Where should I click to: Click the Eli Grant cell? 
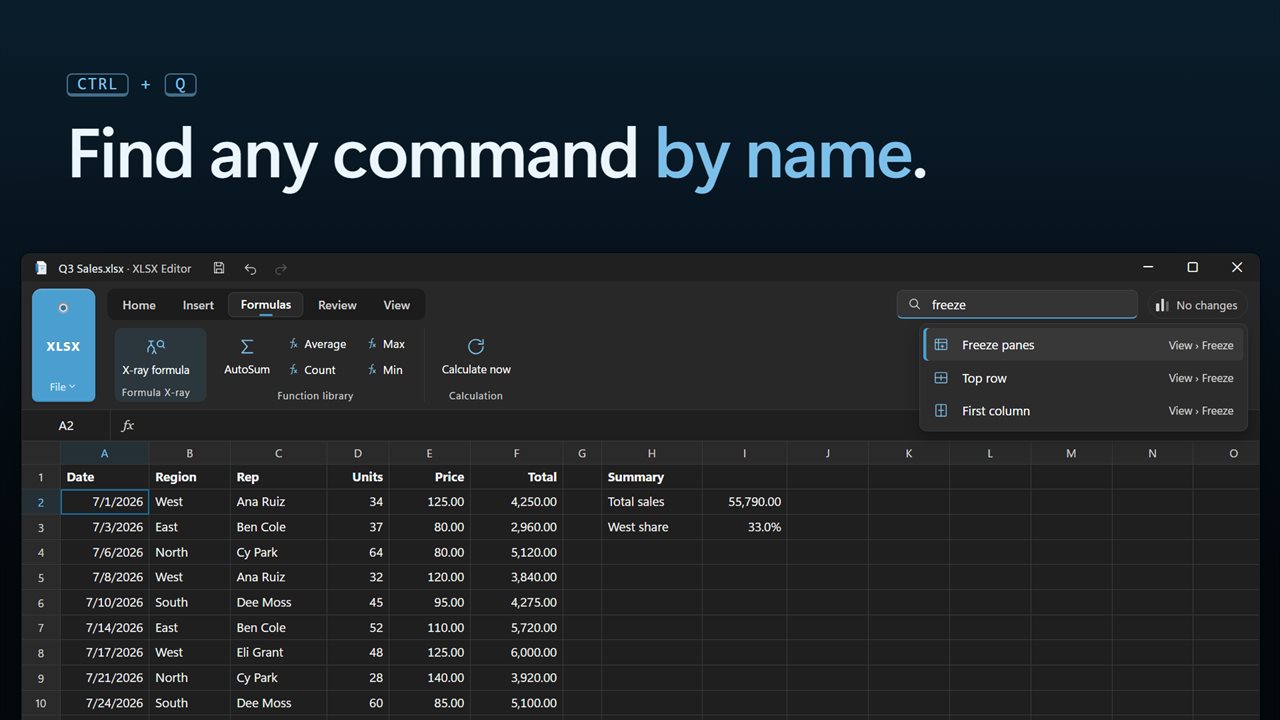(278, 652)
